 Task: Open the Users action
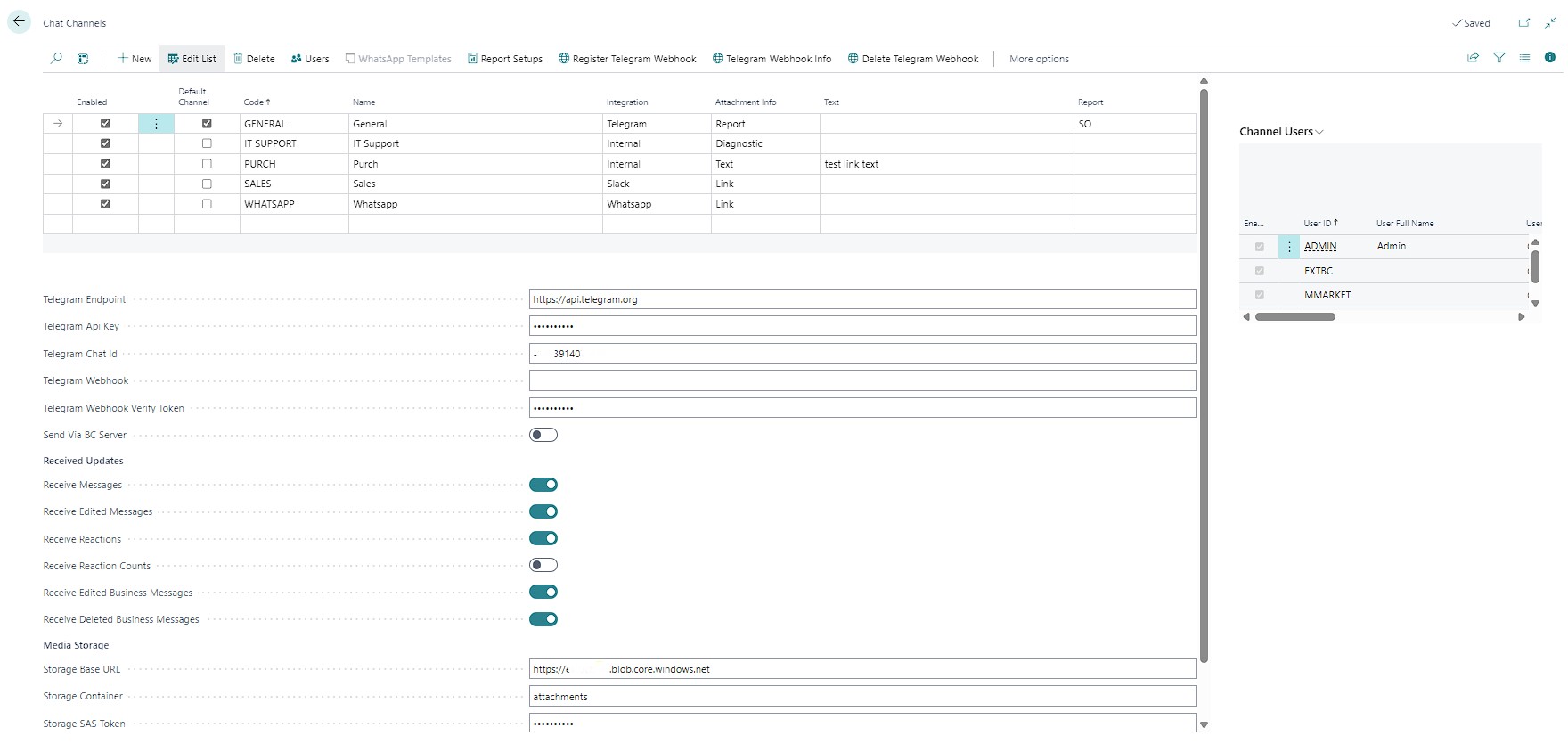[310, 59]
